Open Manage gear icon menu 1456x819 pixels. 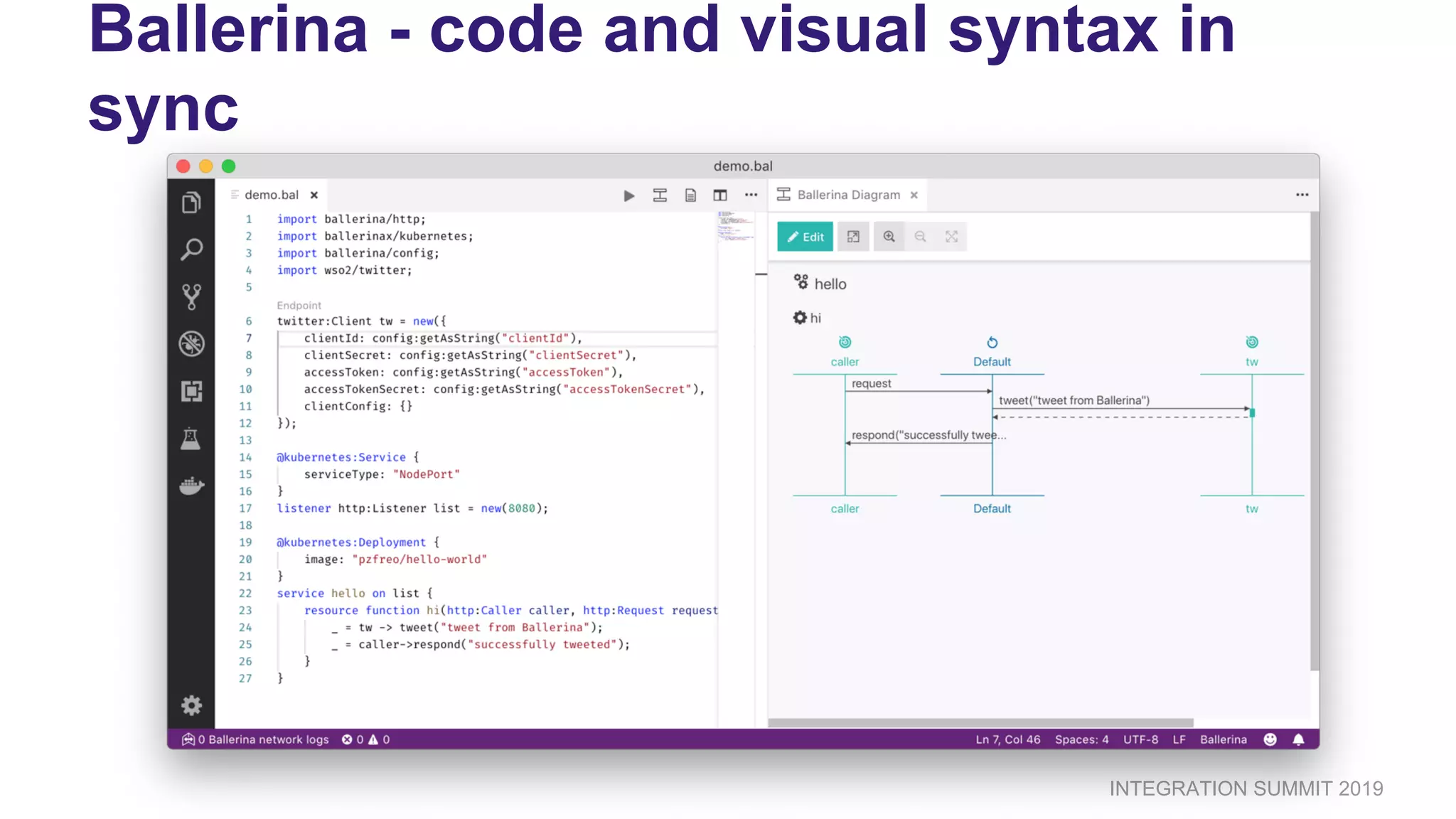[191, 705]
